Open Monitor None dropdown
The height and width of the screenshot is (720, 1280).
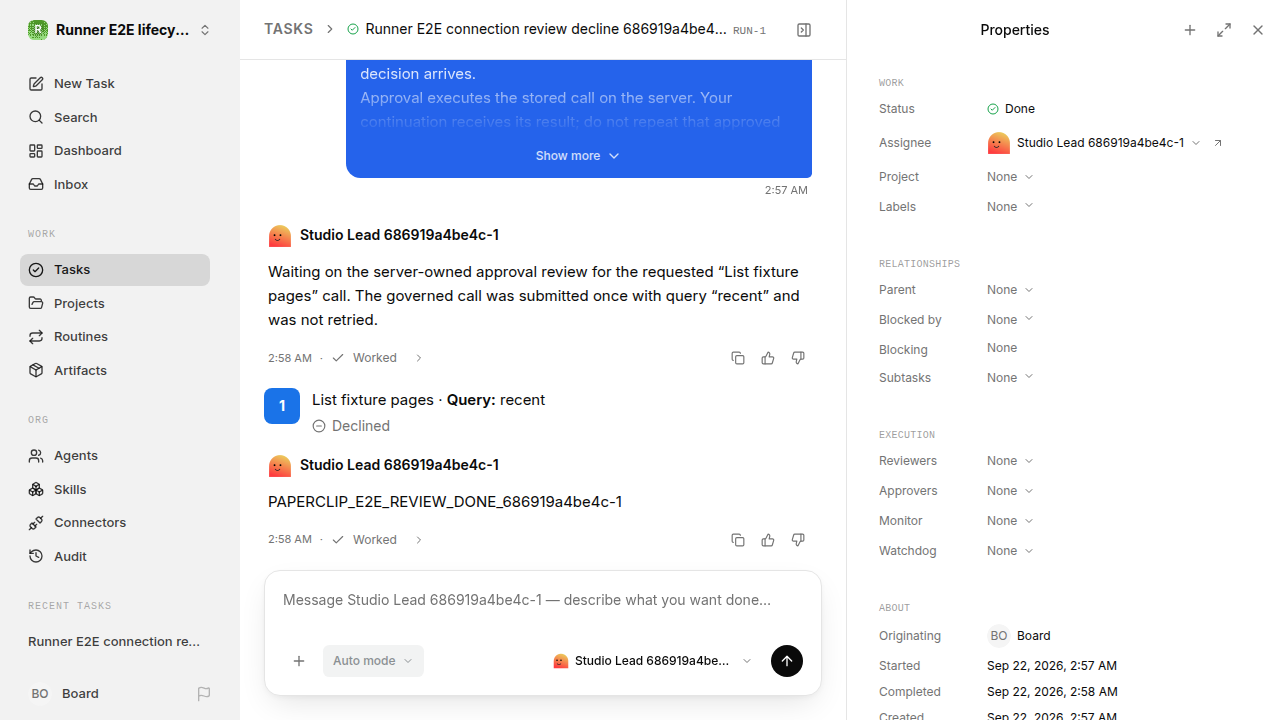(x=1010, y=521)
